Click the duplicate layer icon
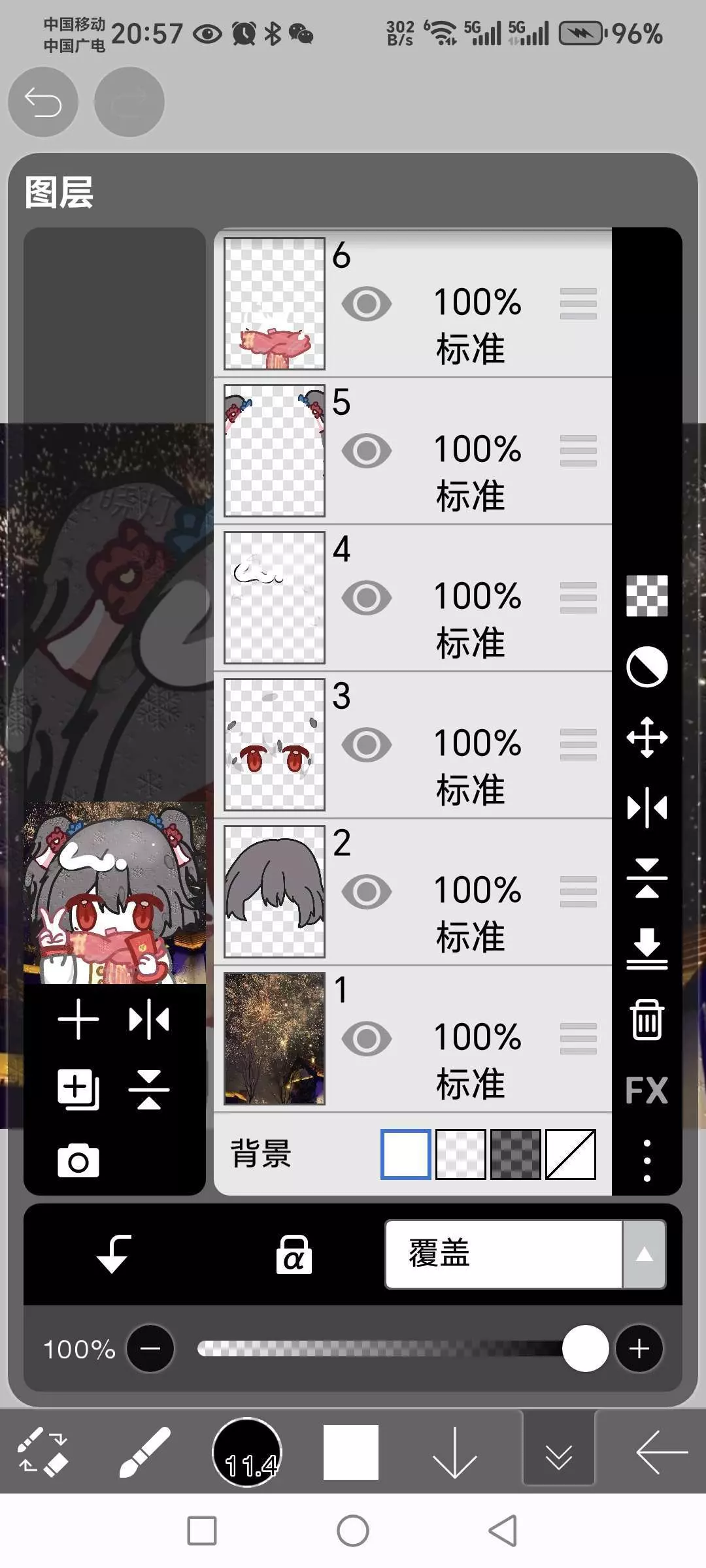 (x=78, y=1090)
